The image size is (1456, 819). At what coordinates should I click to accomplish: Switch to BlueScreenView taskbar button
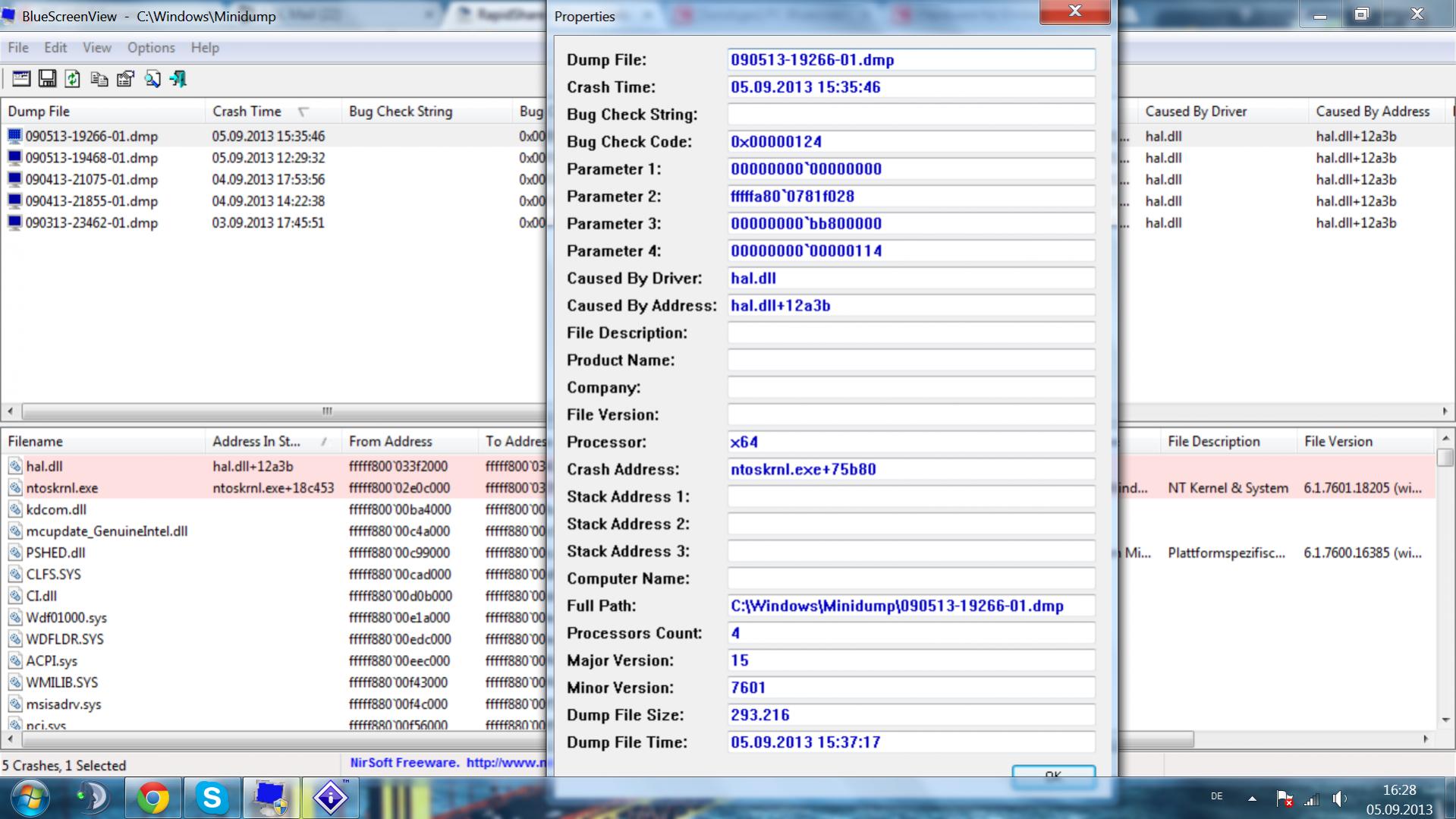coord(271,798)
